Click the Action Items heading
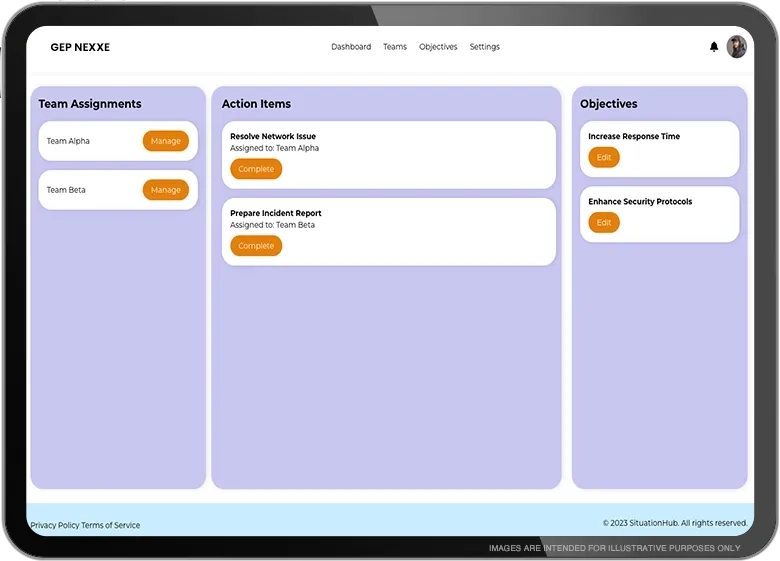The height and width of the screenshot is (561, 780). click(x=257, y=104)
